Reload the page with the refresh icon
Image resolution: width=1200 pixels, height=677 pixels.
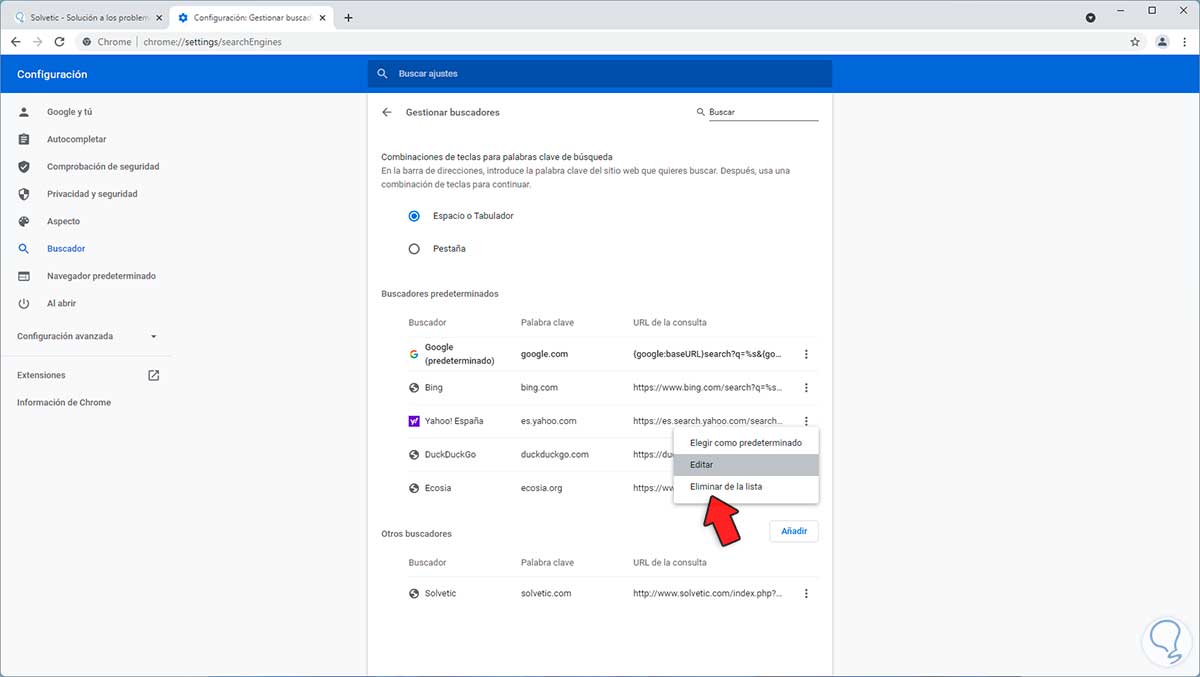tap(59, 42)
